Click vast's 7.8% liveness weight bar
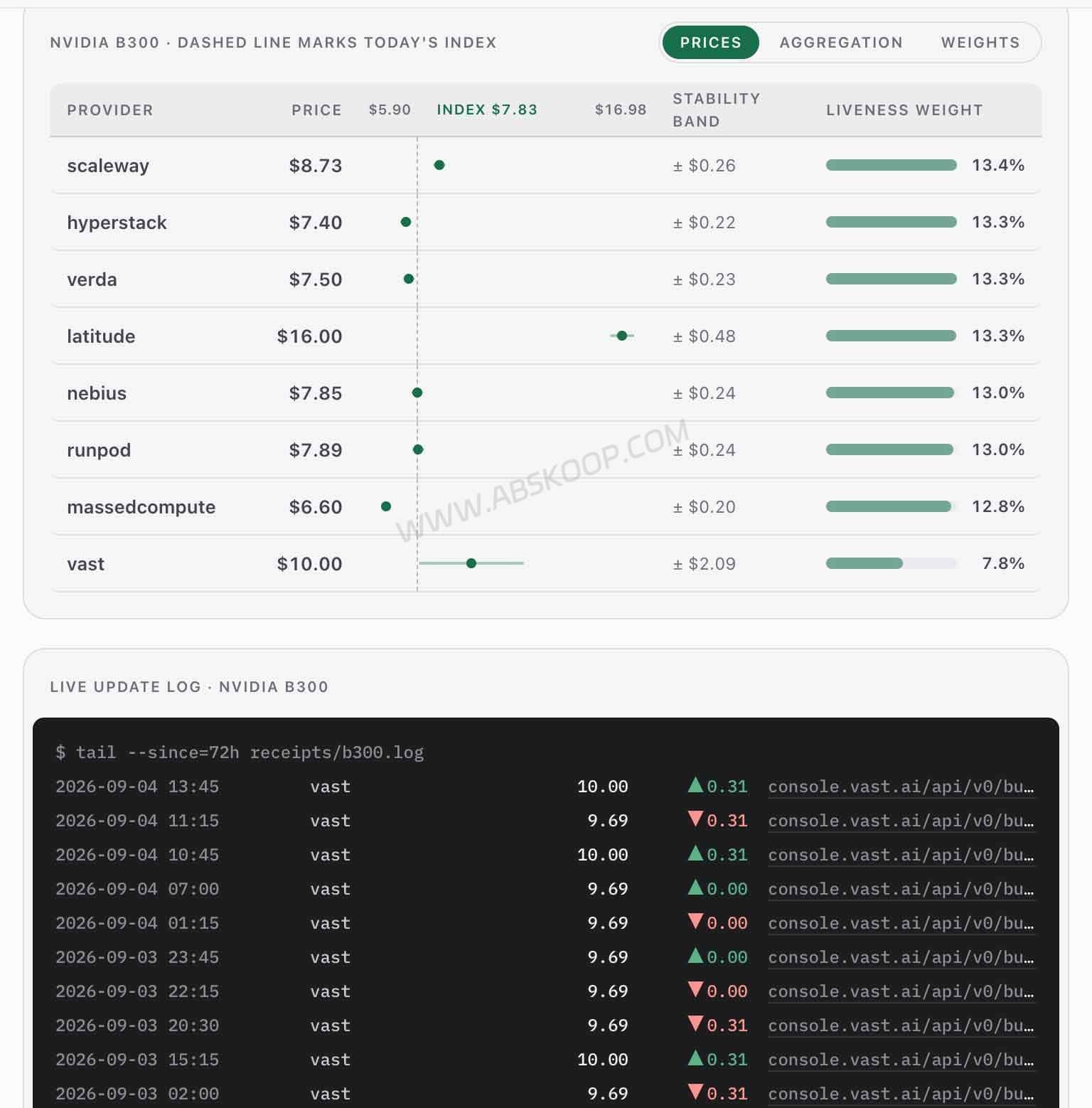Viewport: 1092px width, 1108px height. 892,563
